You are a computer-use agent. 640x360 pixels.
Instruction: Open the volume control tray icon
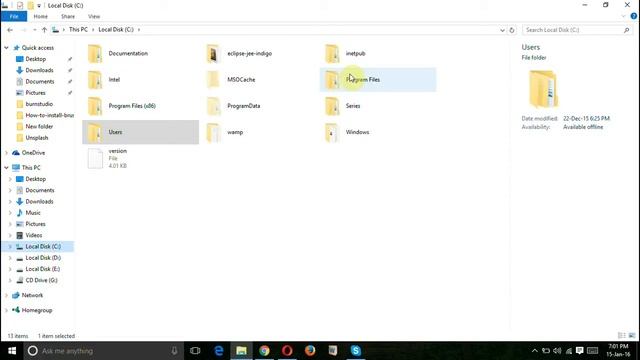[557, 351]
